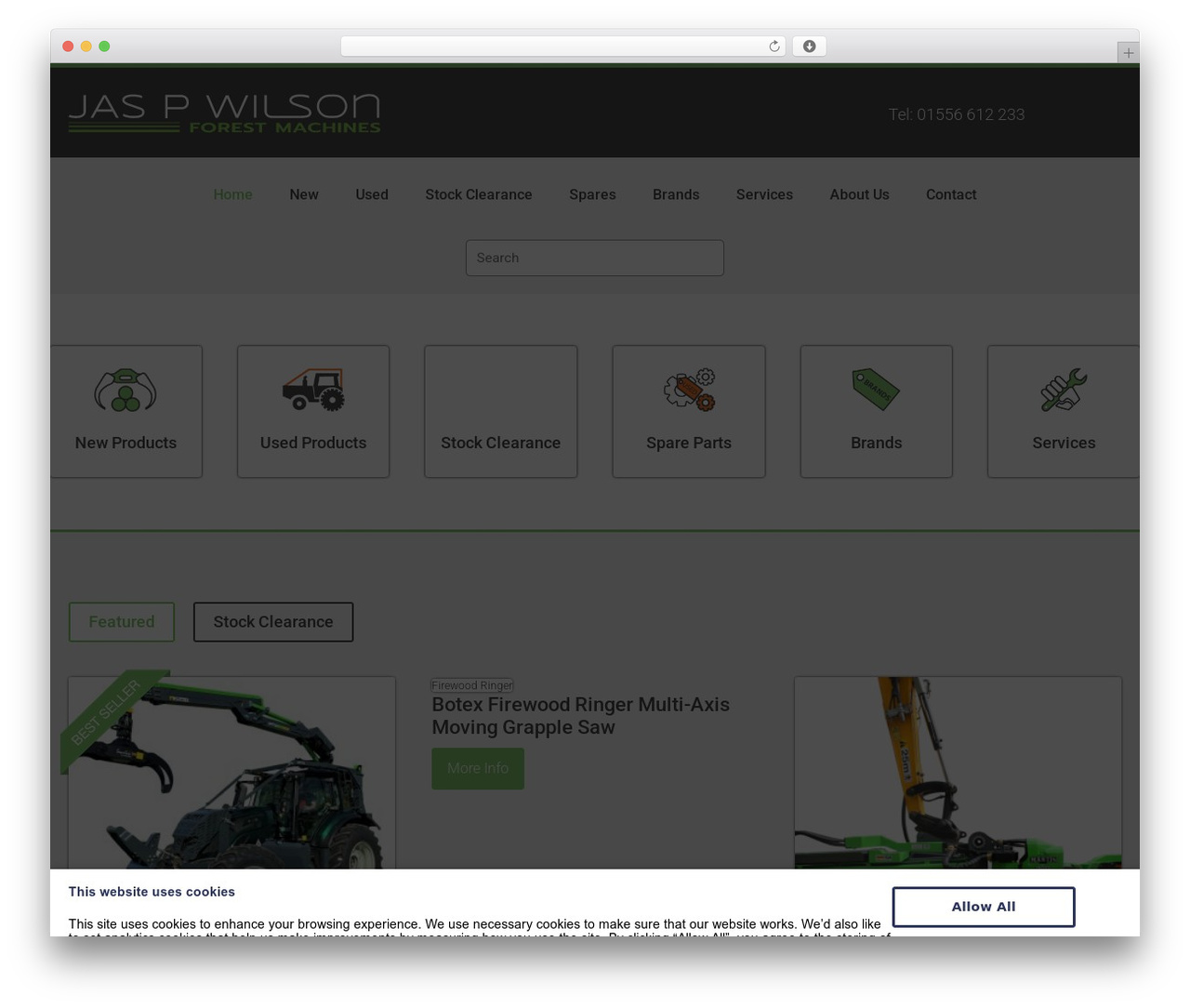Minimize browser window yellow button

pos(86,46)
